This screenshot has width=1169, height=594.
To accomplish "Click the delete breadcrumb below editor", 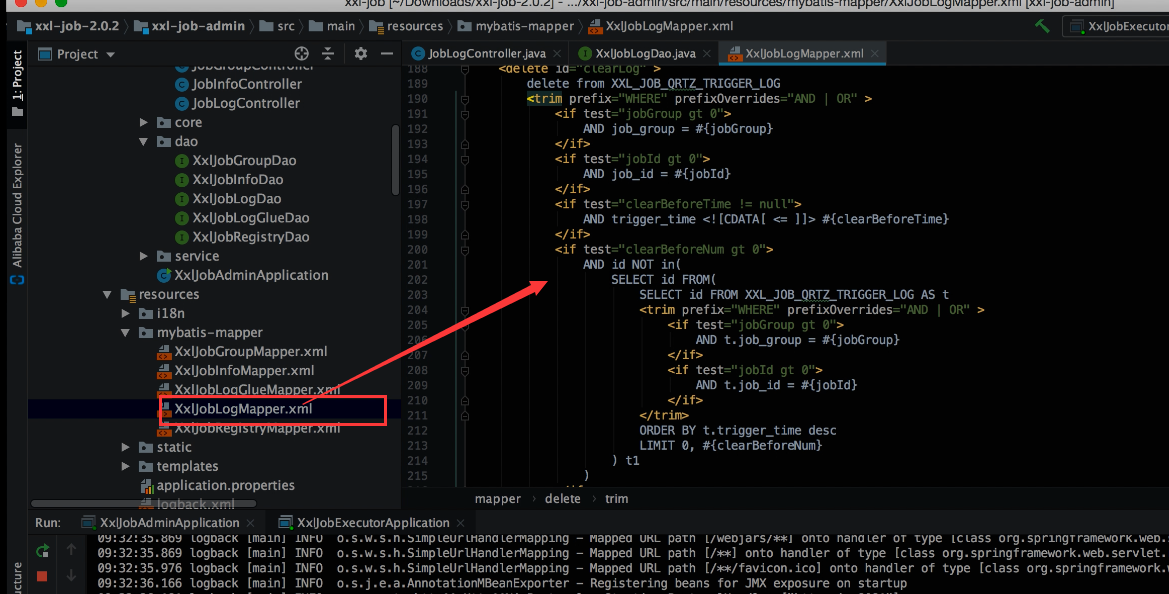I will pyautogui.click(x=563, y=499).
